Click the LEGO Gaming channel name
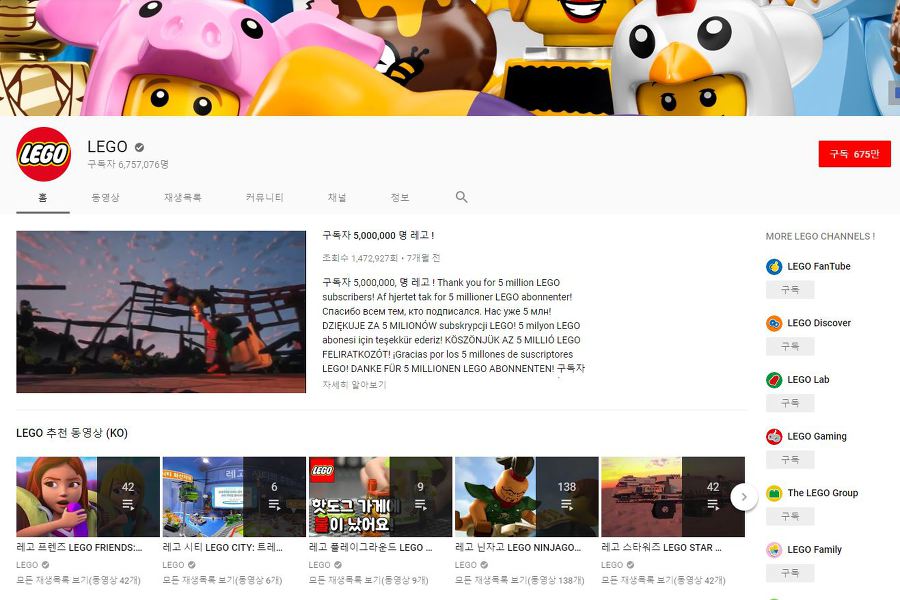 point(817,436)
